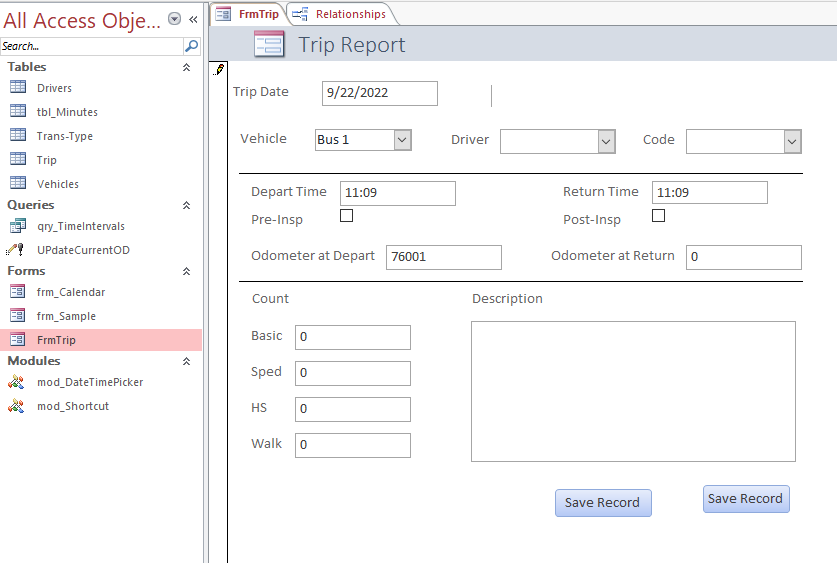Select the FrmTrip document tab
The width and height of the screenshot is (837, 563).
pos(249,14)
